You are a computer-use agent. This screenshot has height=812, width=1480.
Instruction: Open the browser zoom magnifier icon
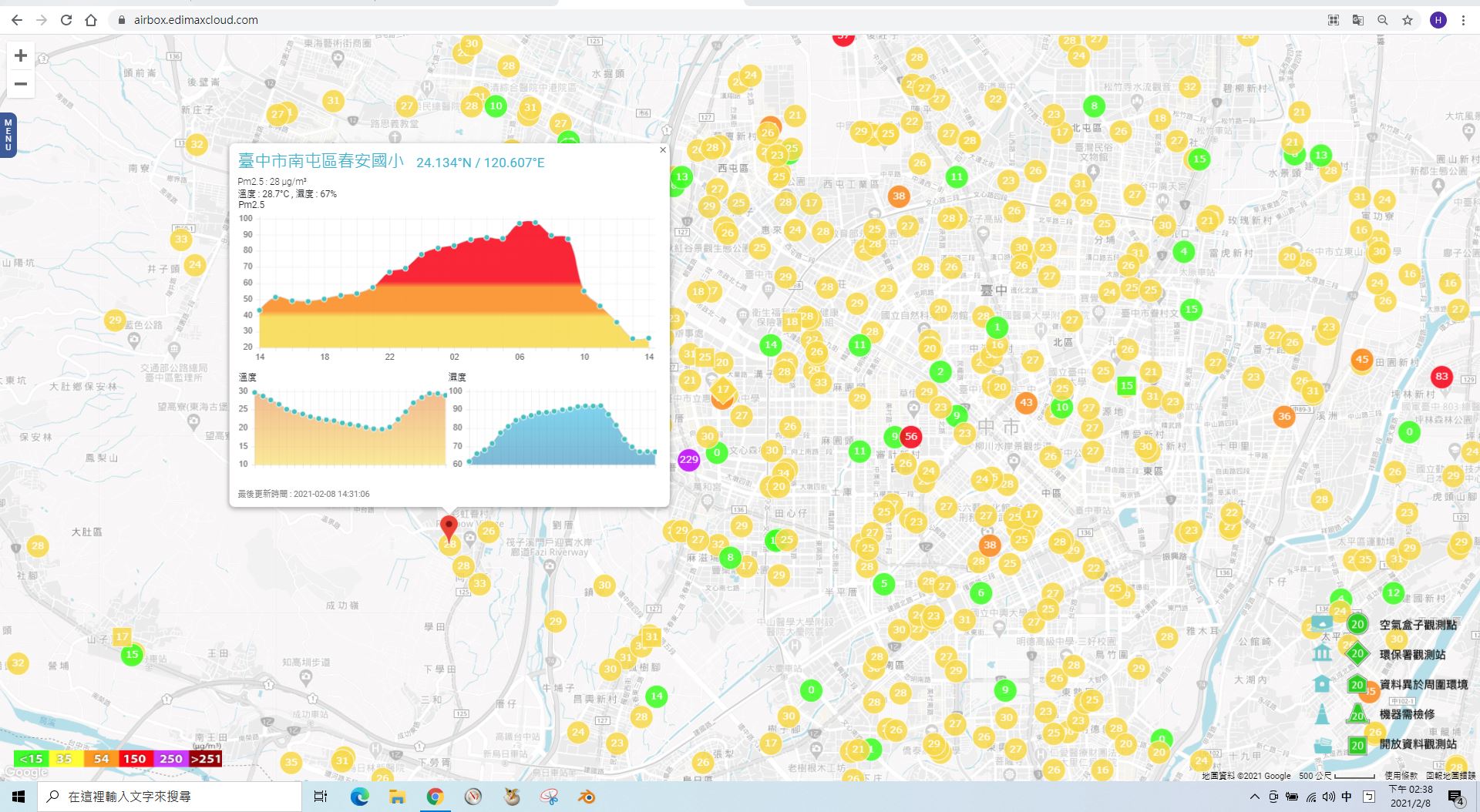[1383, 20]
